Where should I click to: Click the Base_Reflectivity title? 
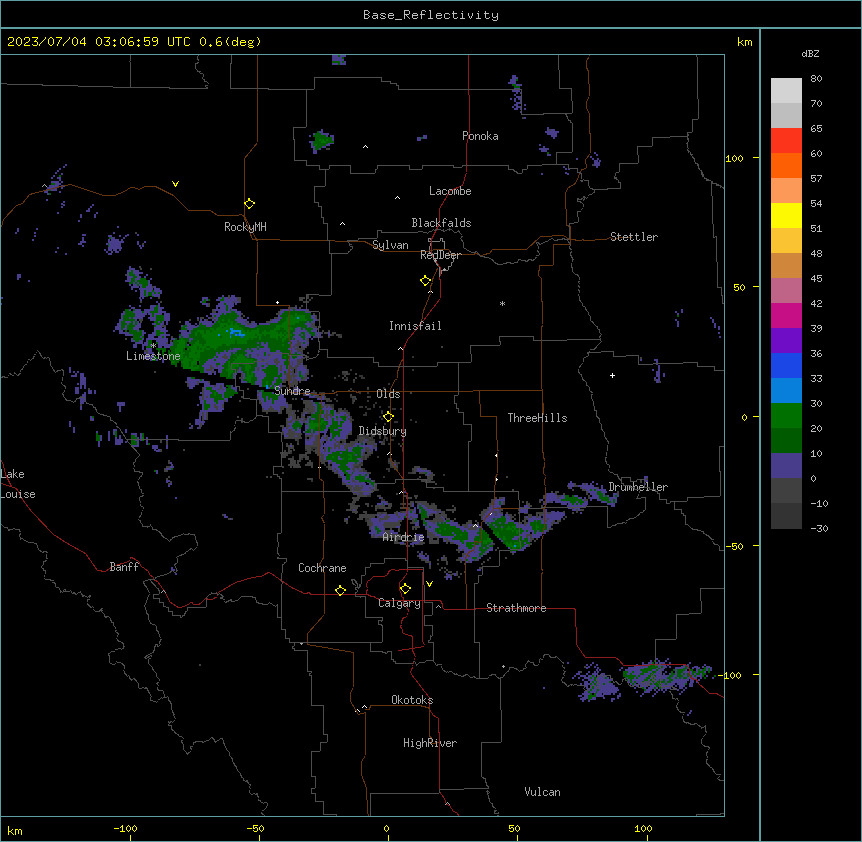pos(431,15)
